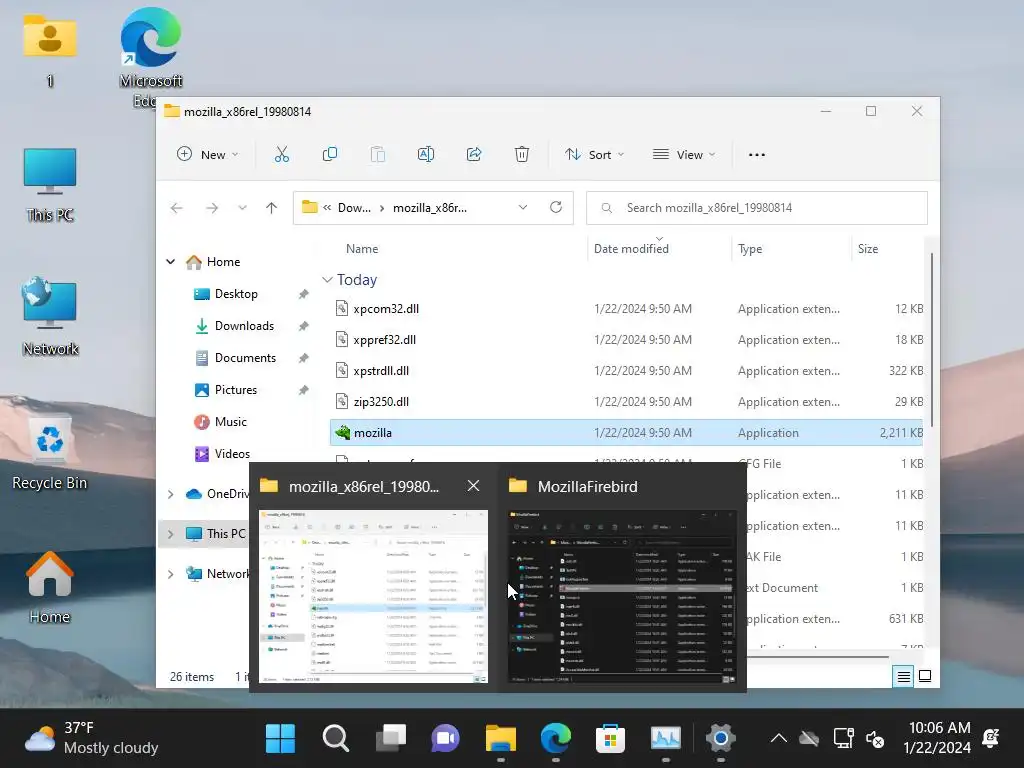This screenshot has width=1024, height=768.
Task: Select the xpstrdll.dll file
Action: point(626,371)
